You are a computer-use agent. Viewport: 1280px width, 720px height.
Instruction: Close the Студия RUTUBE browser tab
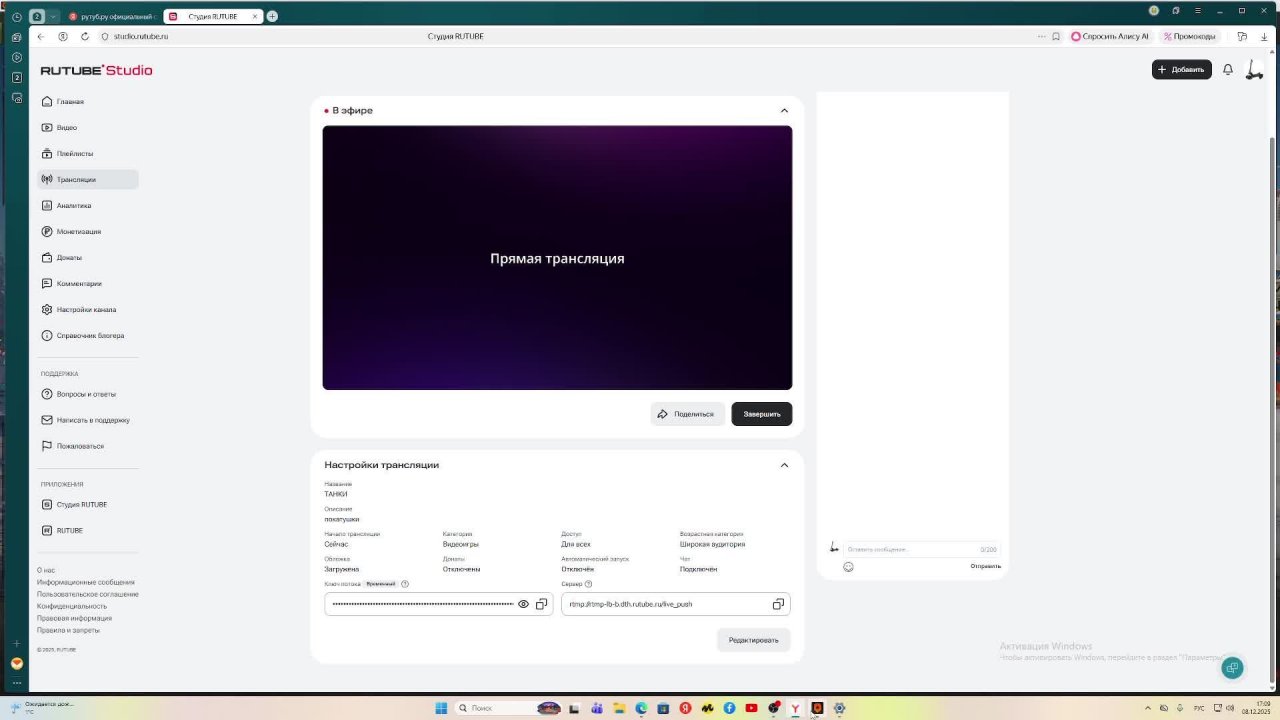(255, 16)
